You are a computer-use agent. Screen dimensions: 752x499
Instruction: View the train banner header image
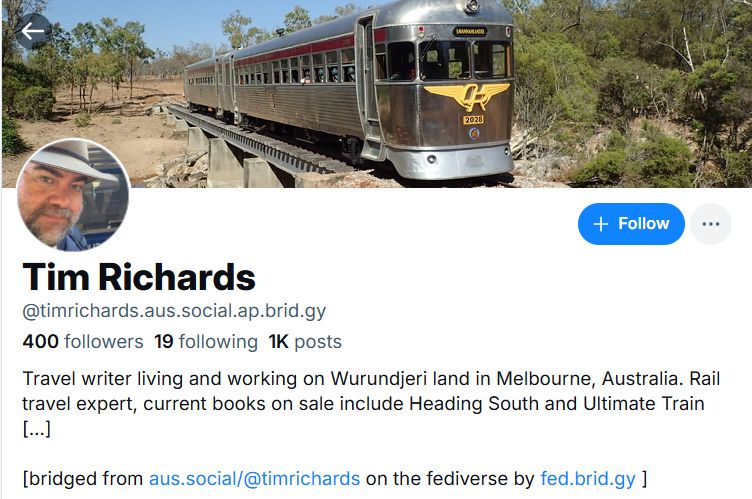[376, 94]
